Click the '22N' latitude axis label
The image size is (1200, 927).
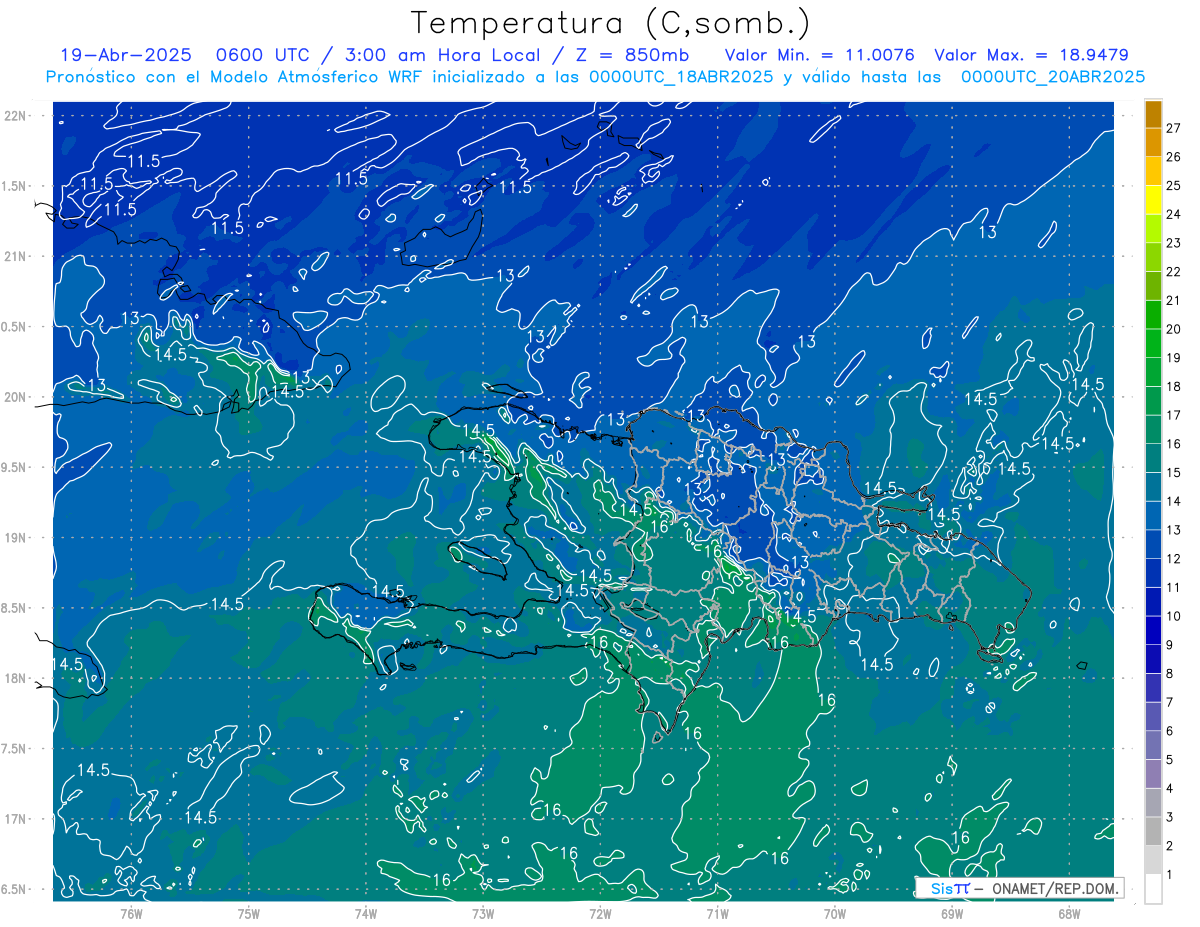pos(16,116)
